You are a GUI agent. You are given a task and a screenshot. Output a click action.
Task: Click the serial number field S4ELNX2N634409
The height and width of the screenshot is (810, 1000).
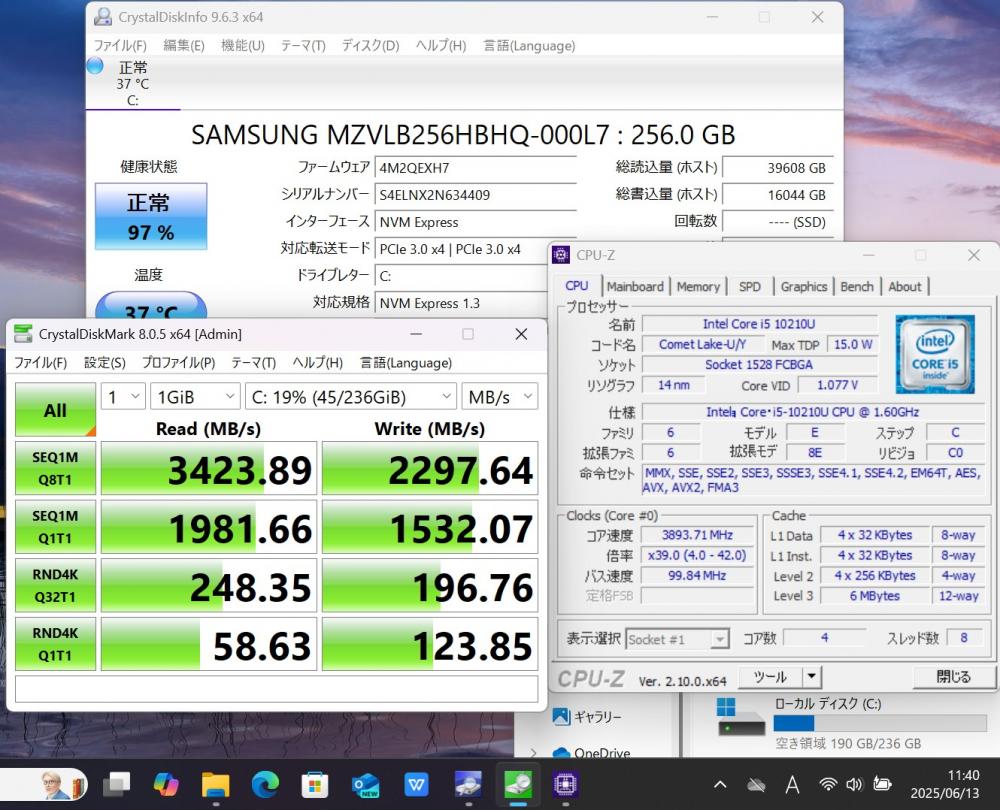click(475, 195)
